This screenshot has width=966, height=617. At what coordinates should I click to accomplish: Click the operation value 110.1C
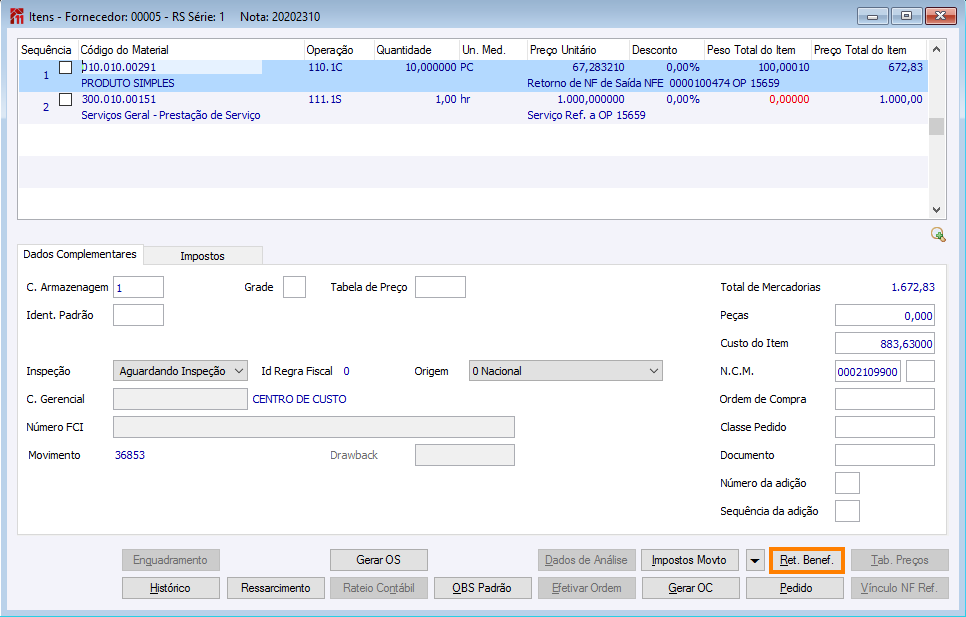(325, 67)
